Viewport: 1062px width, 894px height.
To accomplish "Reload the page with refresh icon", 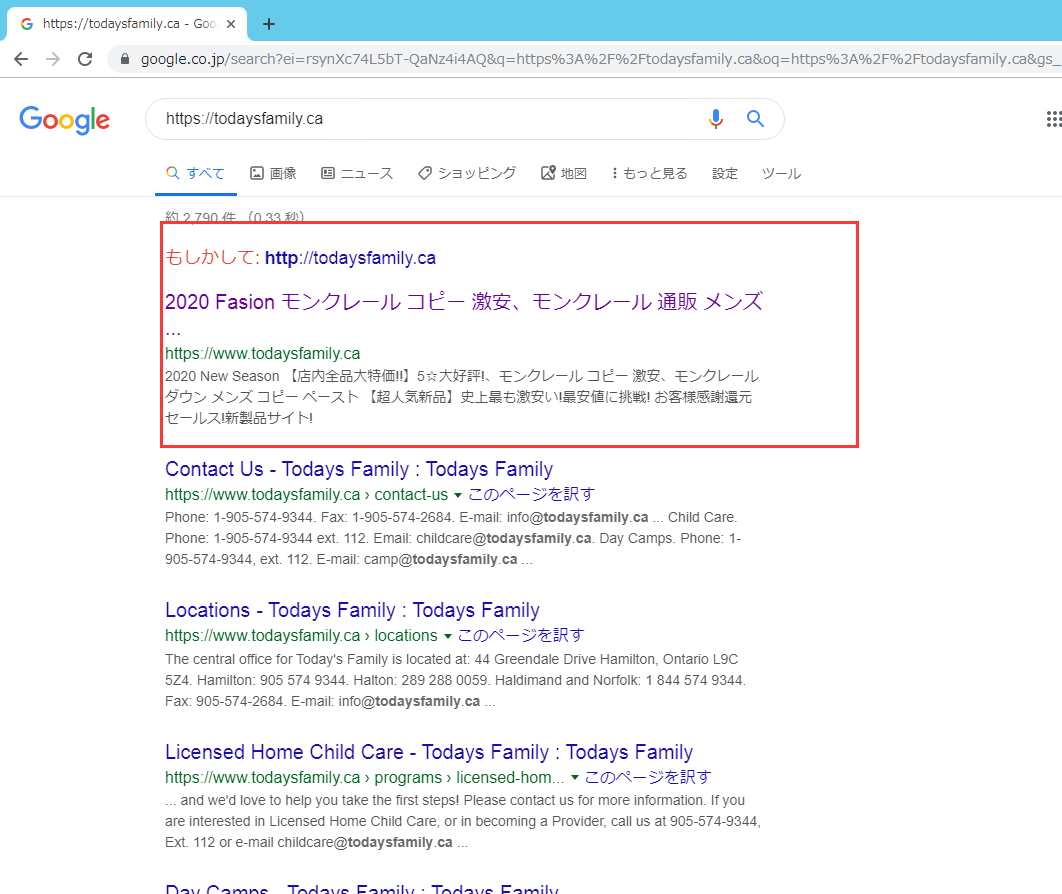I will tap(85, 59).
